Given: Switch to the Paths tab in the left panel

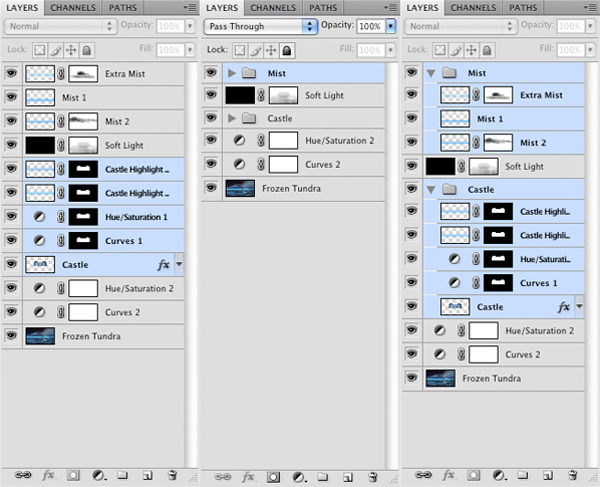Looking at the screenshot, I should (x=122, y=8).
